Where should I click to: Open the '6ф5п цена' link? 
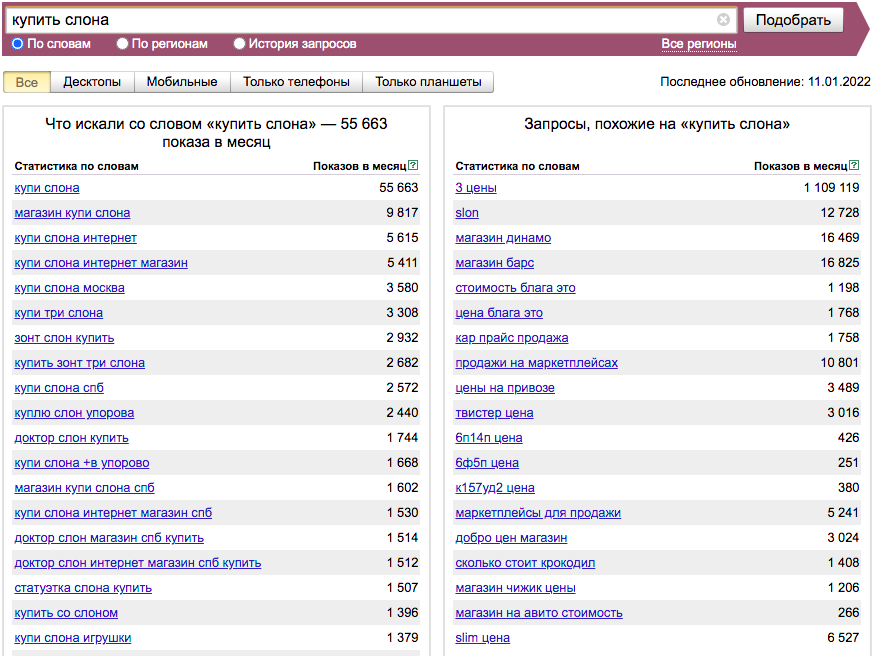(x=487, y=463)
